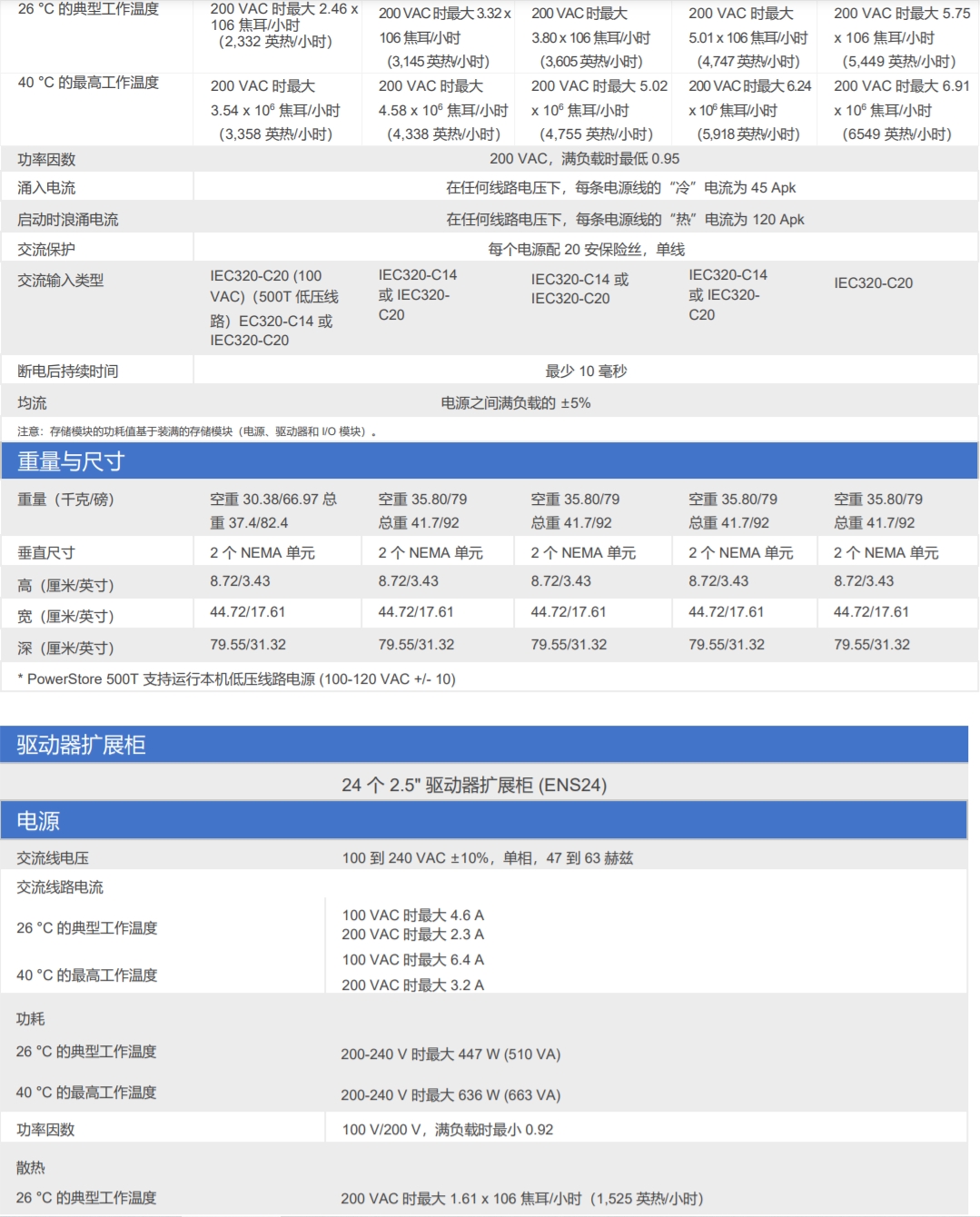Click the 200-240 V 时最大 447 W value
The width and height of the screenshot is (980, 1217).
coord(450,1054)
